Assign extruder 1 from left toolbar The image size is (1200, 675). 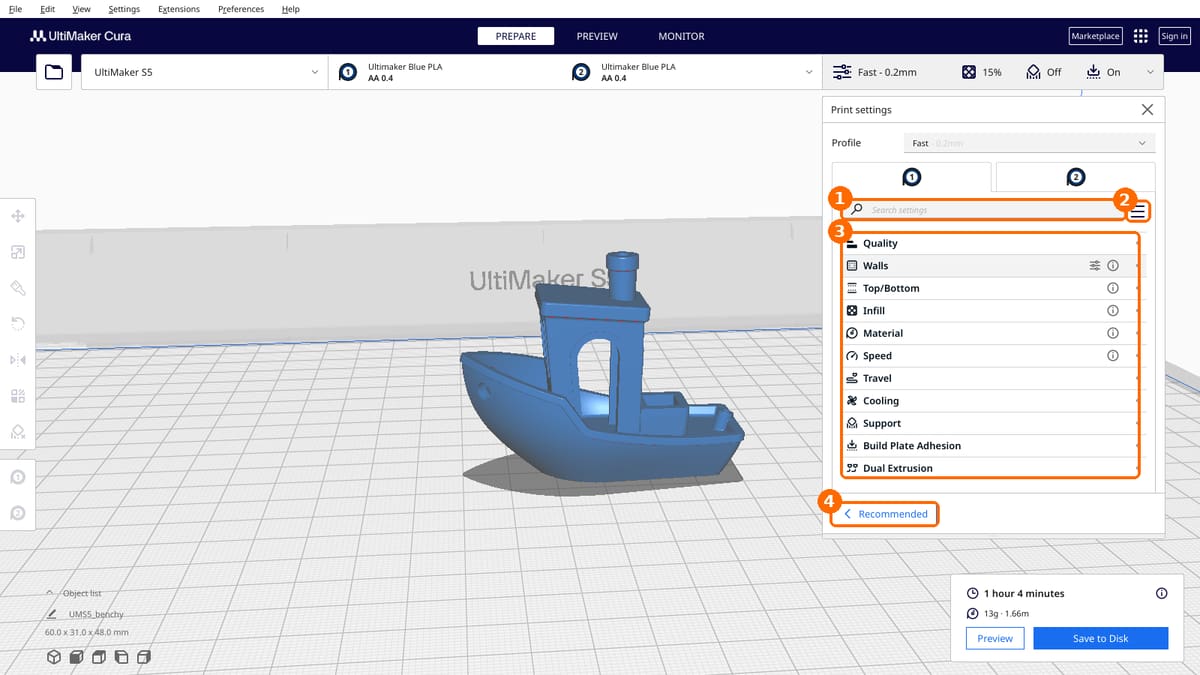click(x=18, y=477)
